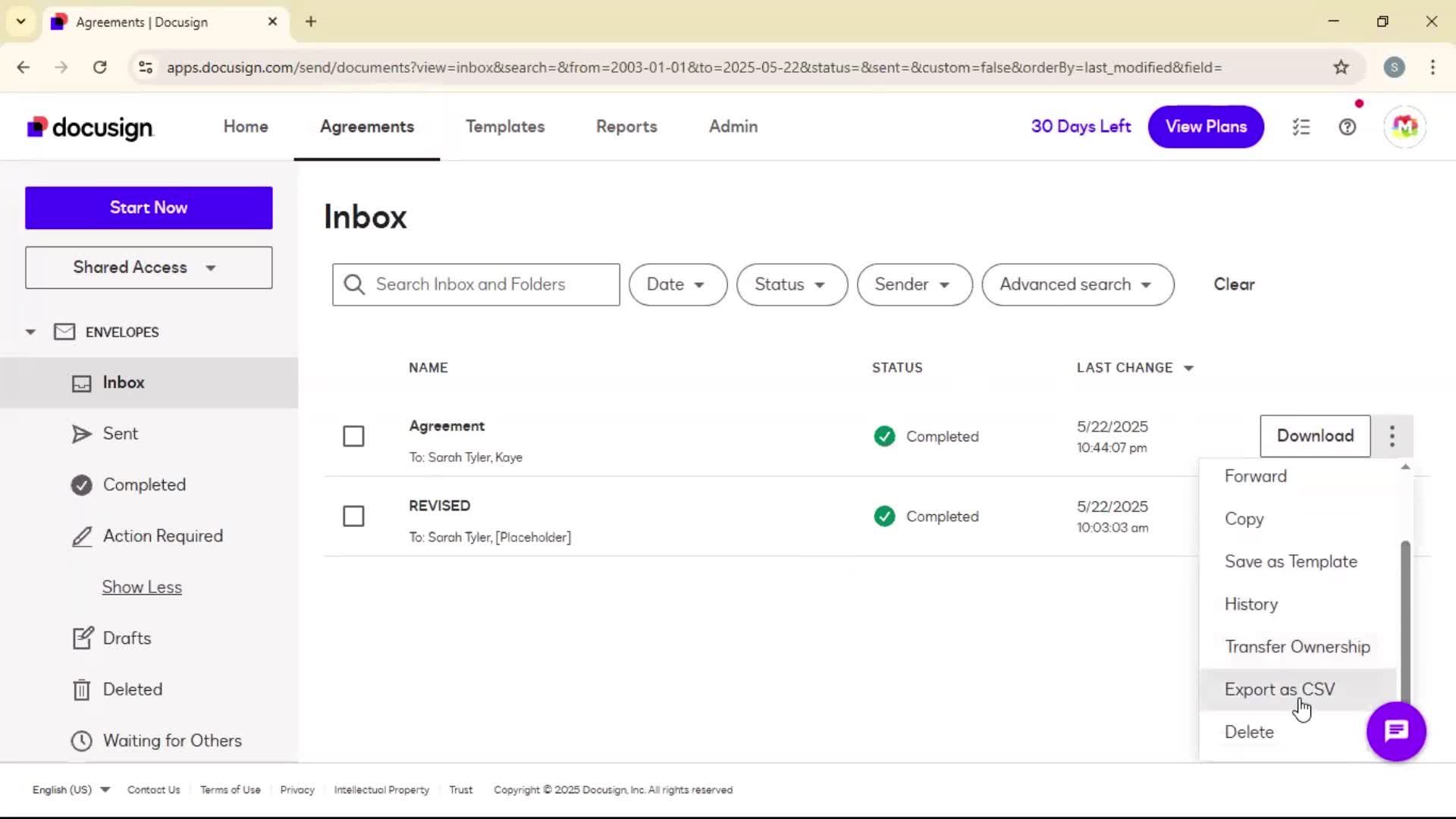Open the Date filter dropdown
The height and width of the screenshot is (819, 1456).
point(678,284)
